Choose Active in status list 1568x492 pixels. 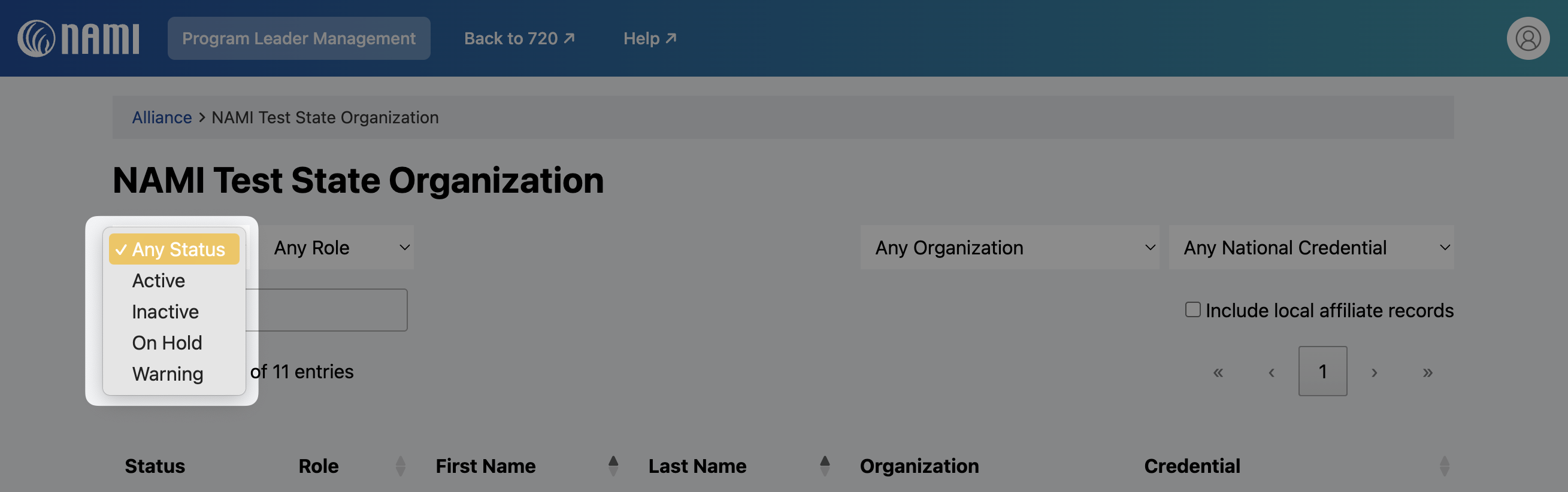(174, 280)
